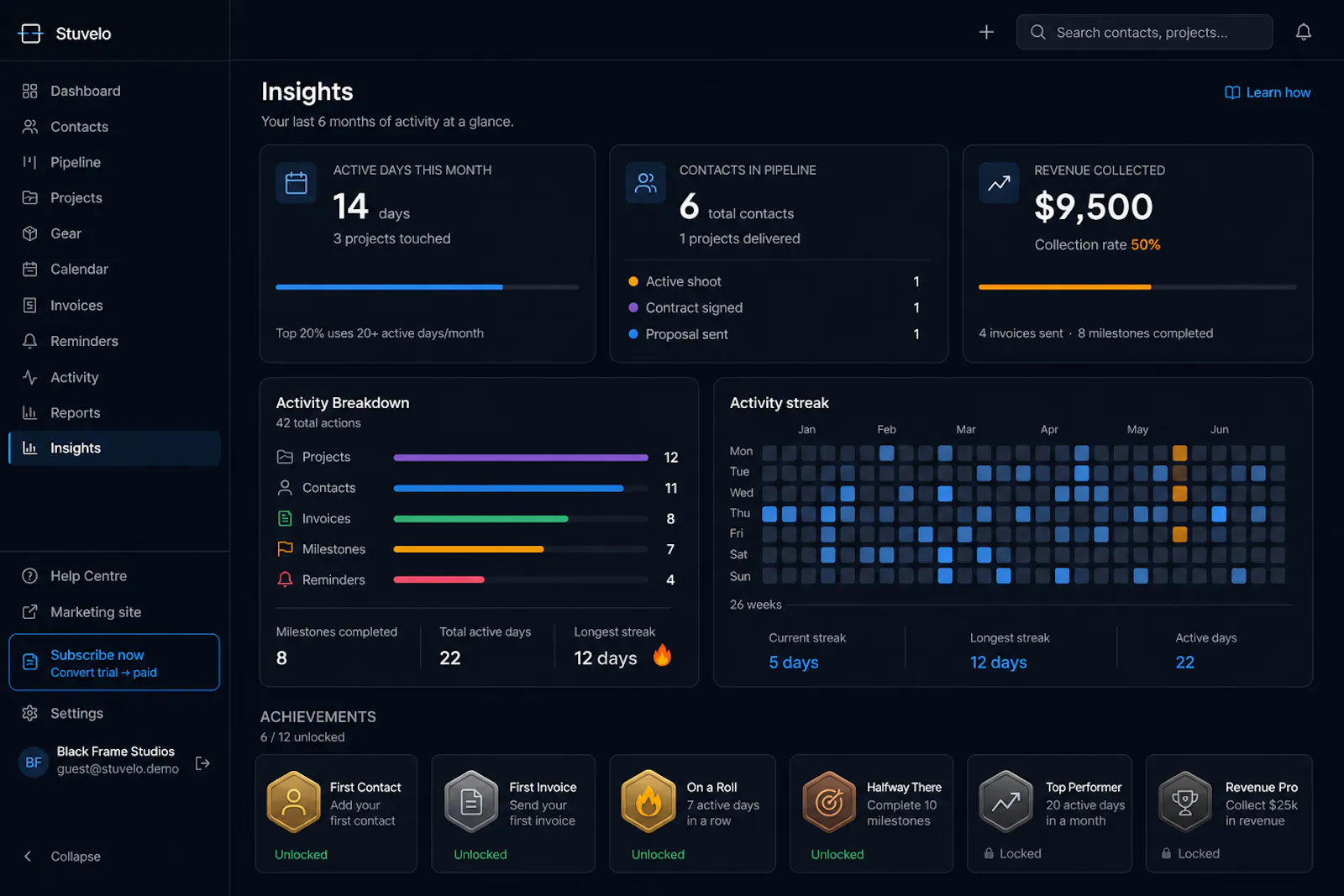1344x896 pixels.
Task: Open Settings in the sidebar
Action: coord(114,713)
